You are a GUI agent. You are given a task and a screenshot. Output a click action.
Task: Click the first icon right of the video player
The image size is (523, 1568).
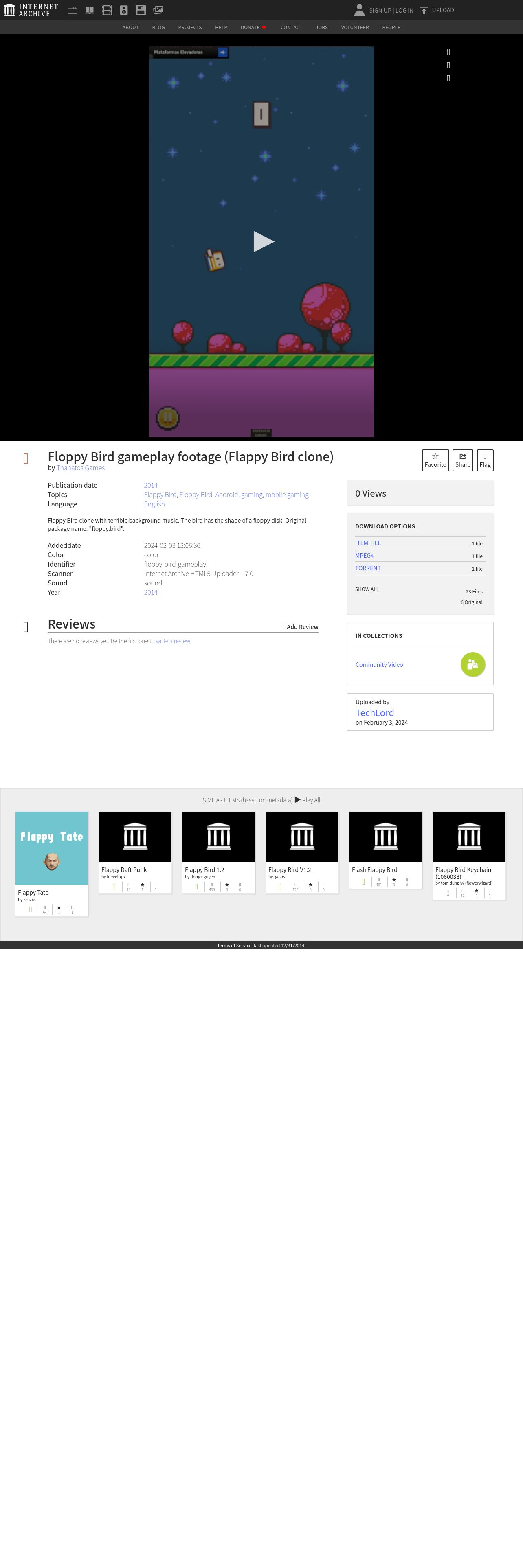[x=449, y=52]
